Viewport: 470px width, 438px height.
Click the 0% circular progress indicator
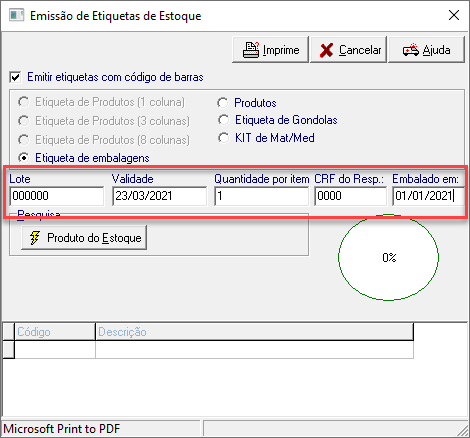point(389,257)
